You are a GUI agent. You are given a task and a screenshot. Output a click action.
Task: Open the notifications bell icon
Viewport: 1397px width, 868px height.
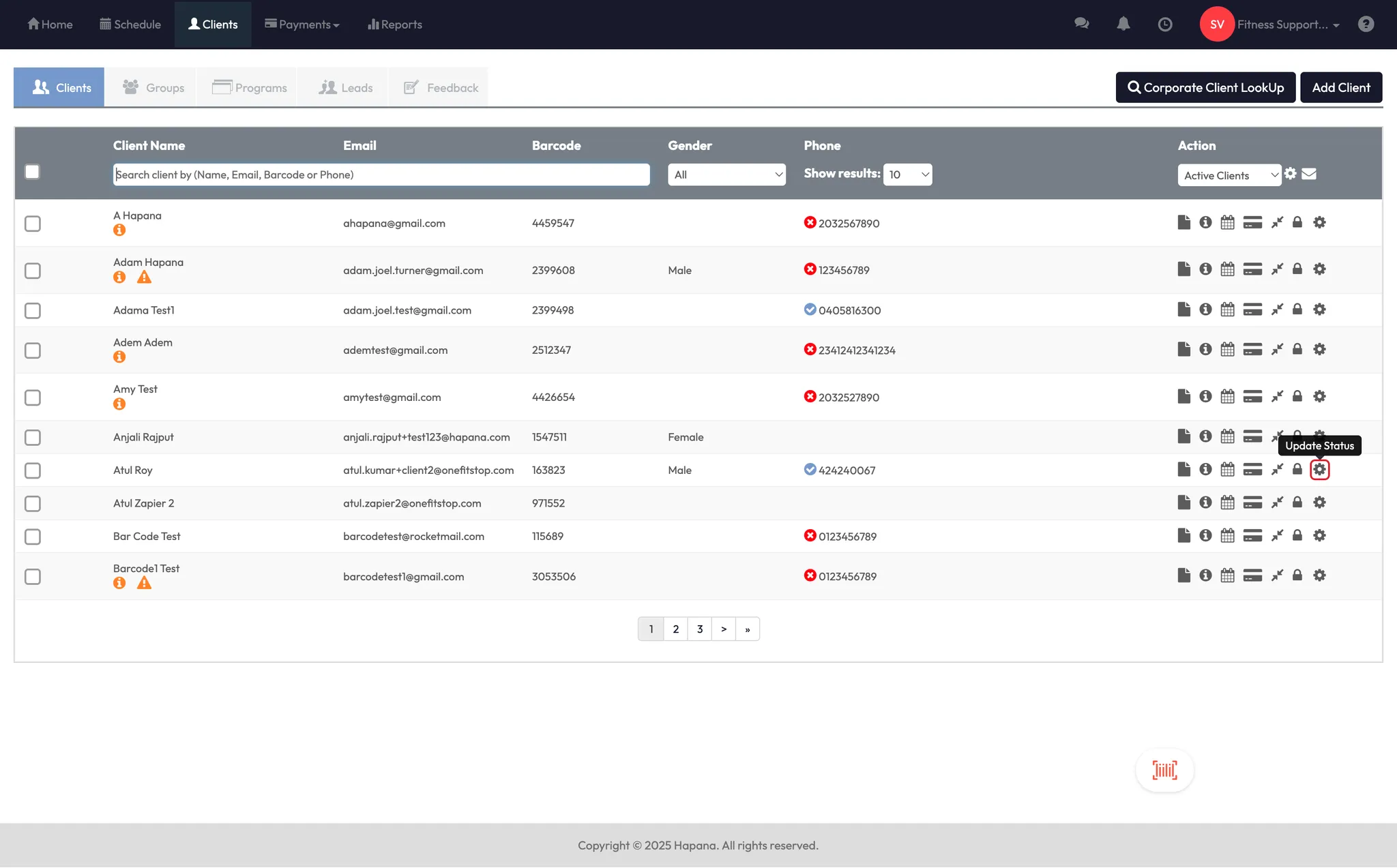pos(1123,25)
